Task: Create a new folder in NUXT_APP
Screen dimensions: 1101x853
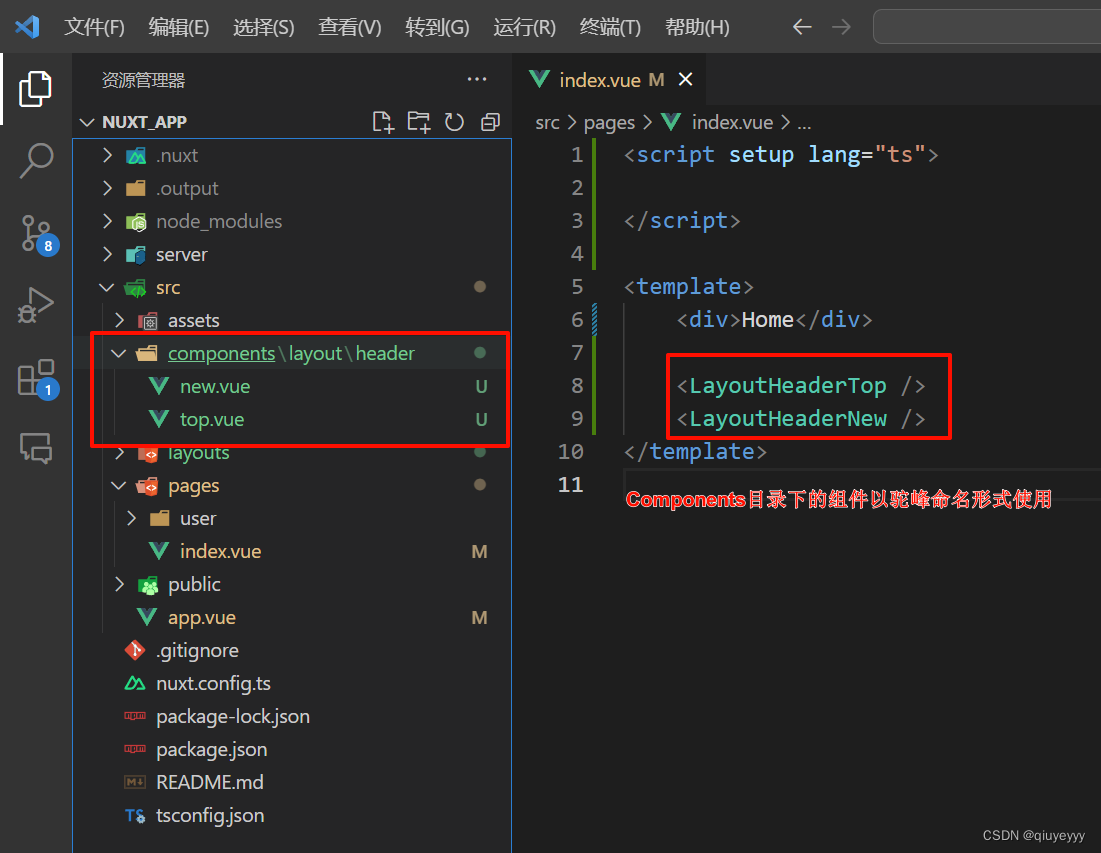Action: point(418,122)
